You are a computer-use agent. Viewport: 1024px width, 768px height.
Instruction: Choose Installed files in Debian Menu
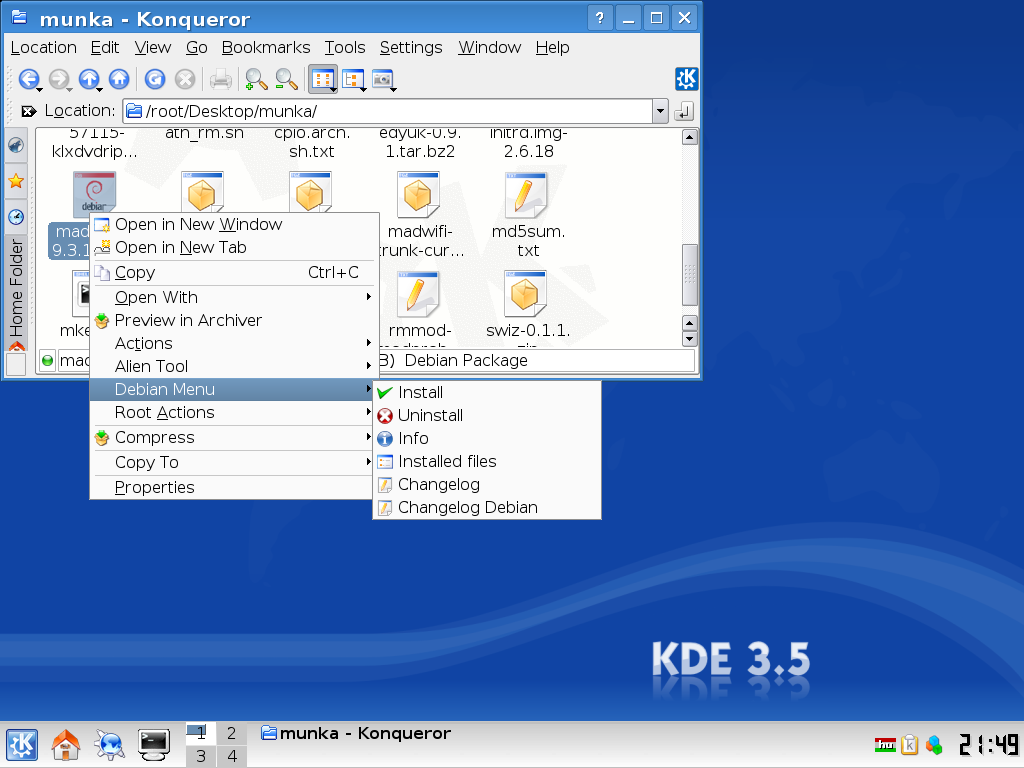point(487,461)
